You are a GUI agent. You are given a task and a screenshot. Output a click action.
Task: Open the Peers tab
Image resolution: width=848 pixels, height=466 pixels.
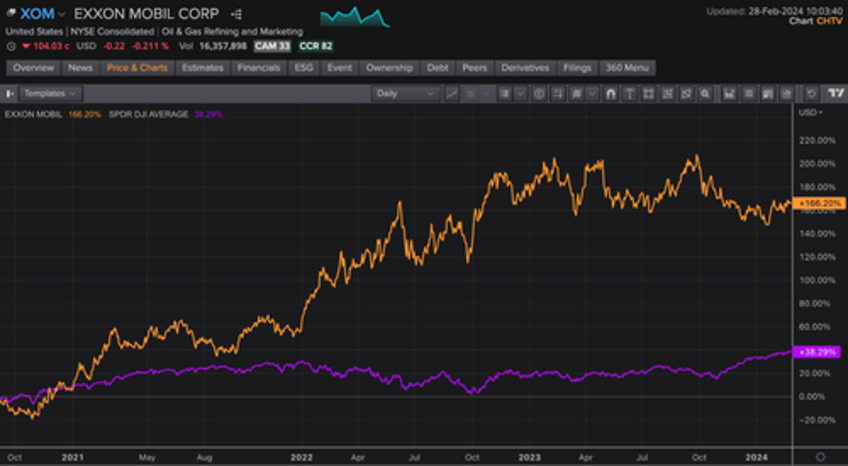point(474,68)
